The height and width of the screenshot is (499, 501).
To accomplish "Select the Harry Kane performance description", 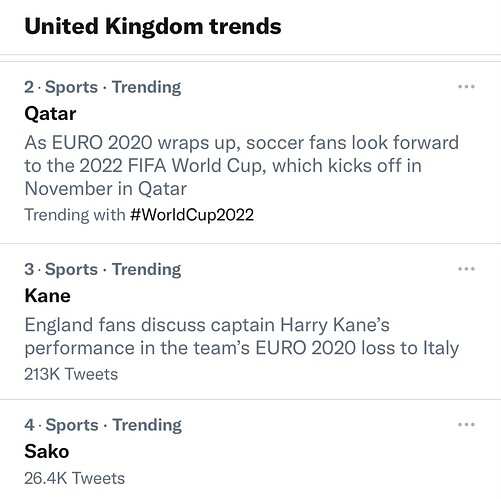I will click(242, 337).
